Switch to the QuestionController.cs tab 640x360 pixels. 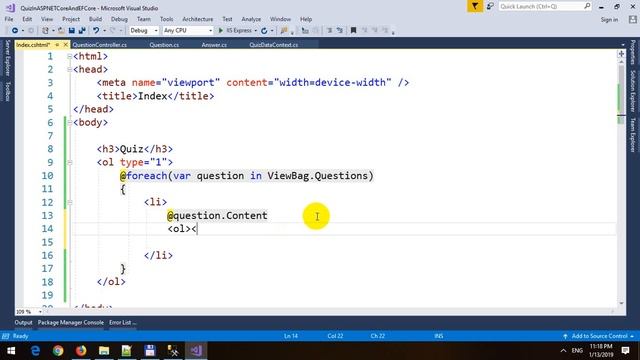(100, 45)
